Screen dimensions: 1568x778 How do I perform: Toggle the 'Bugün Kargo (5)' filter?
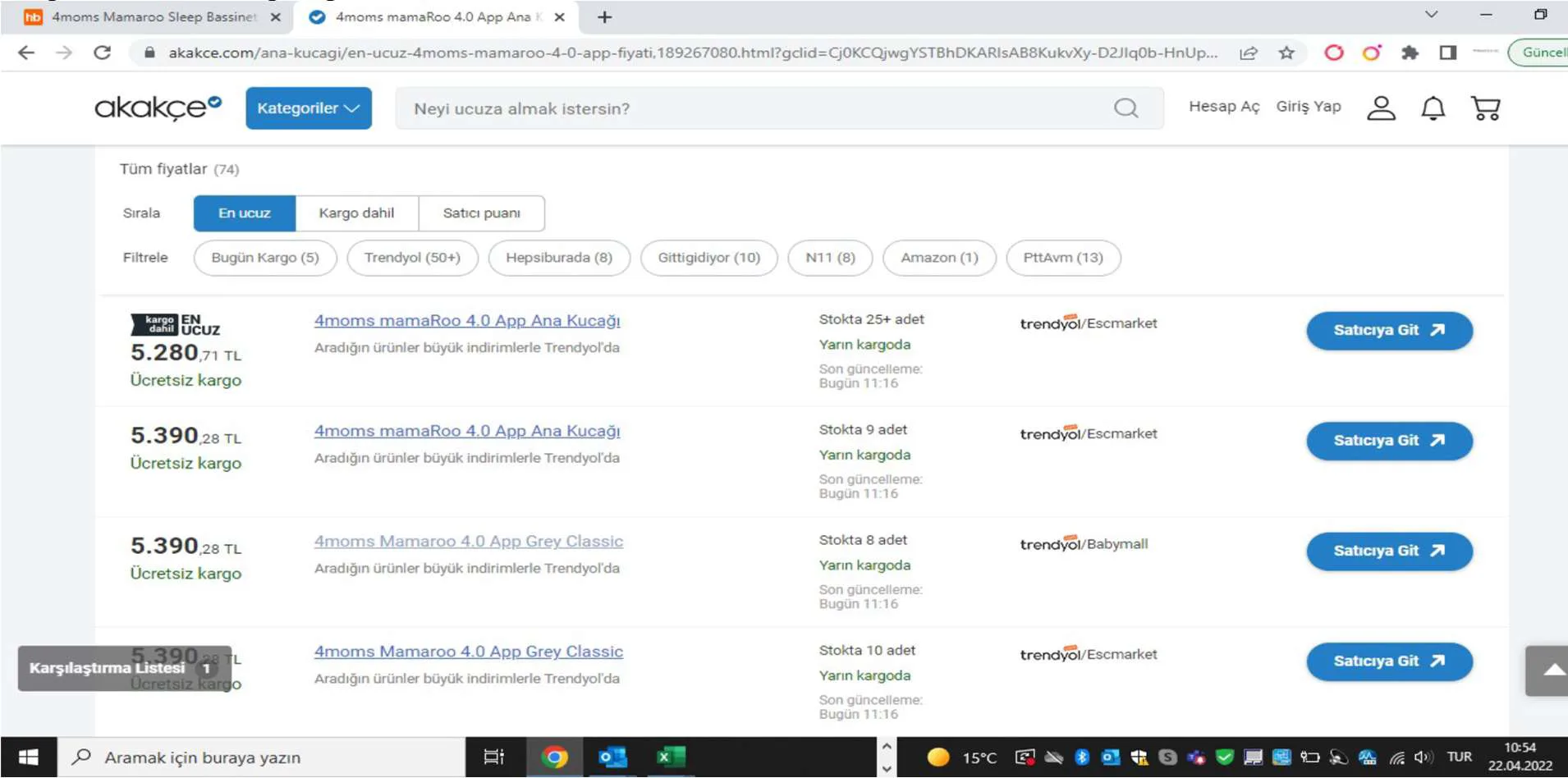click(265, 258)
